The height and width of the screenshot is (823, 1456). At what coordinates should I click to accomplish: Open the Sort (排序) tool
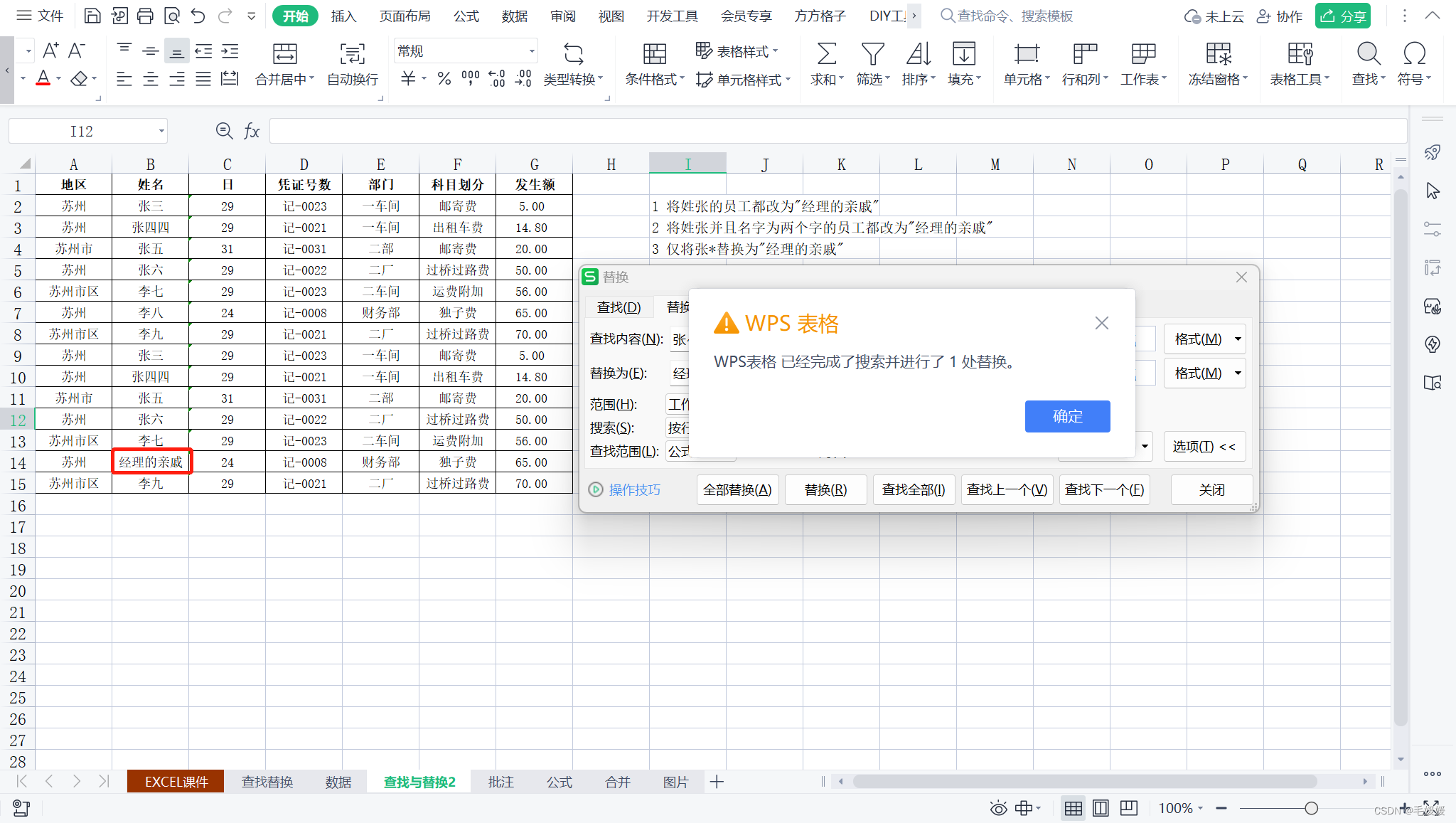pos(918,54)
